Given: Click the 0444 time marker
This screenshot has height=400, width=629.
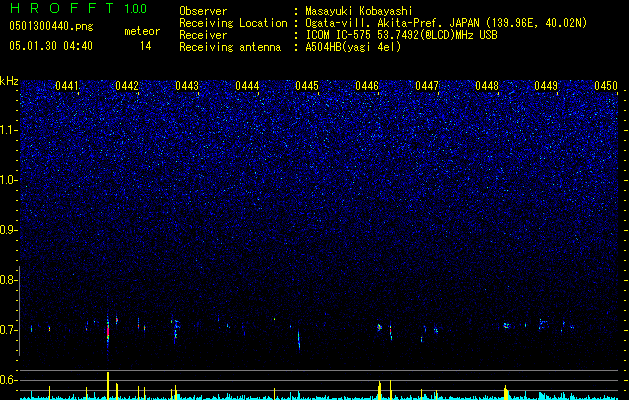Looking at the screenshot, I should point(247,86).
